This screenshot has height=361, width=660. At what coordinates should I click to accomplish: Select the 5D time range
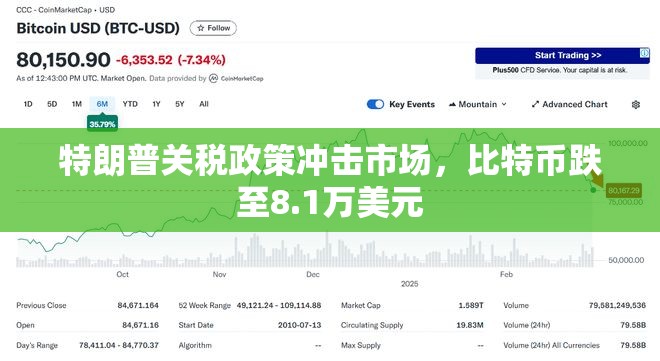[x=52, y=104]
